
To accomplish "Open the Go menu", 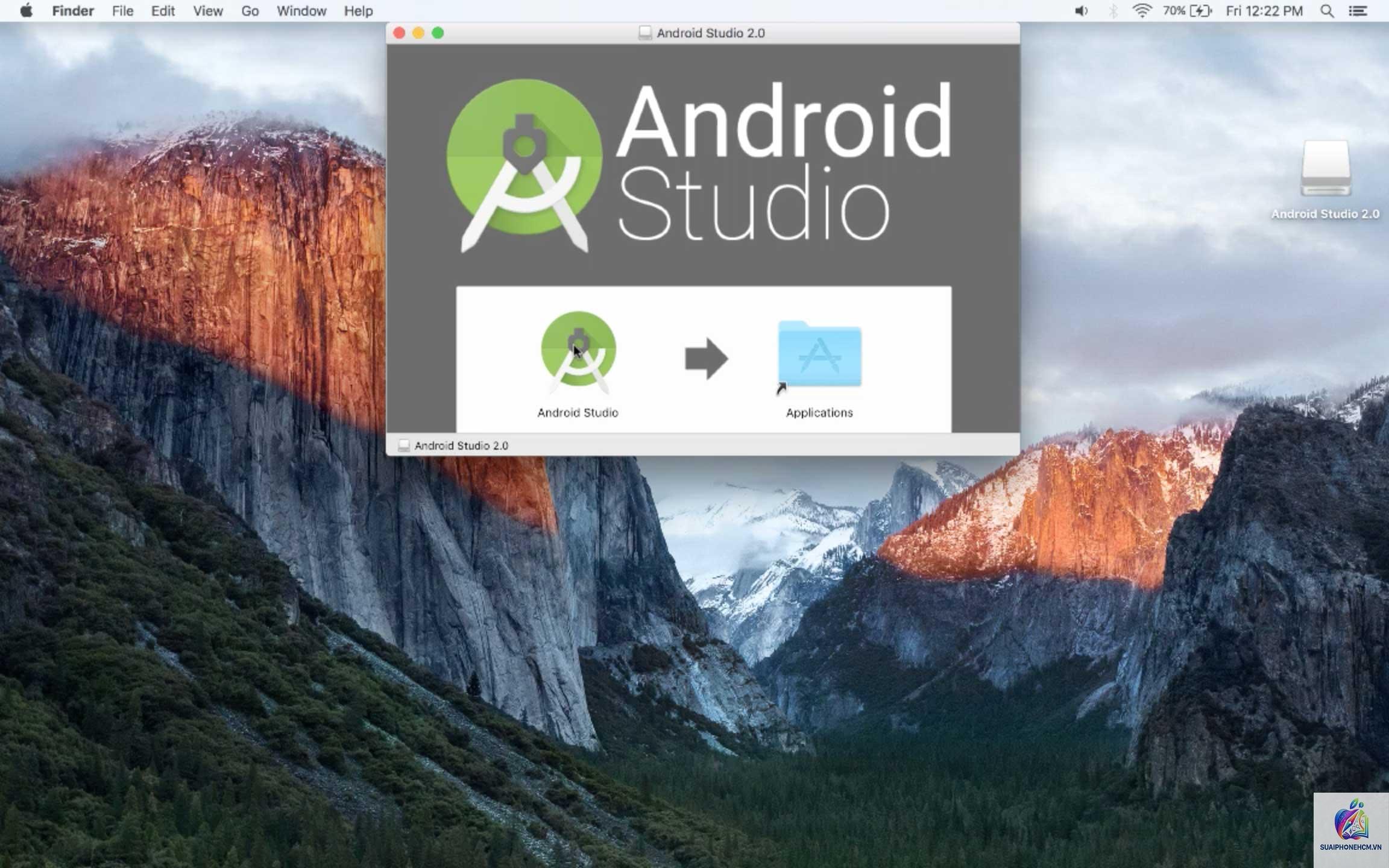I will (x=250, y=11).
